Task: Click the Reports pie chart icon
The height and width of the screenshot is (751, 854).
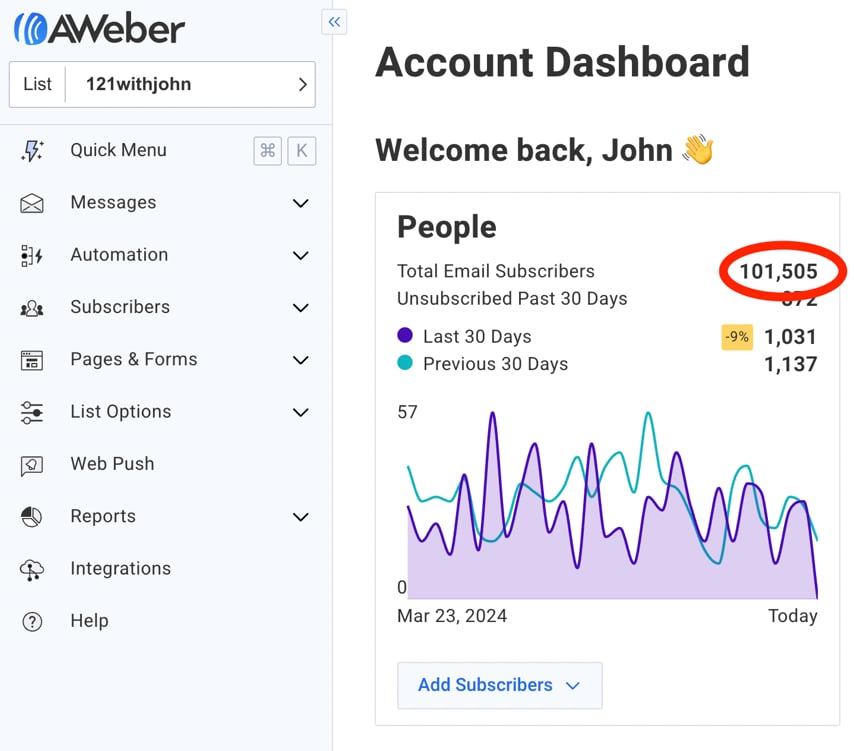Action: [x=32, y=517]
